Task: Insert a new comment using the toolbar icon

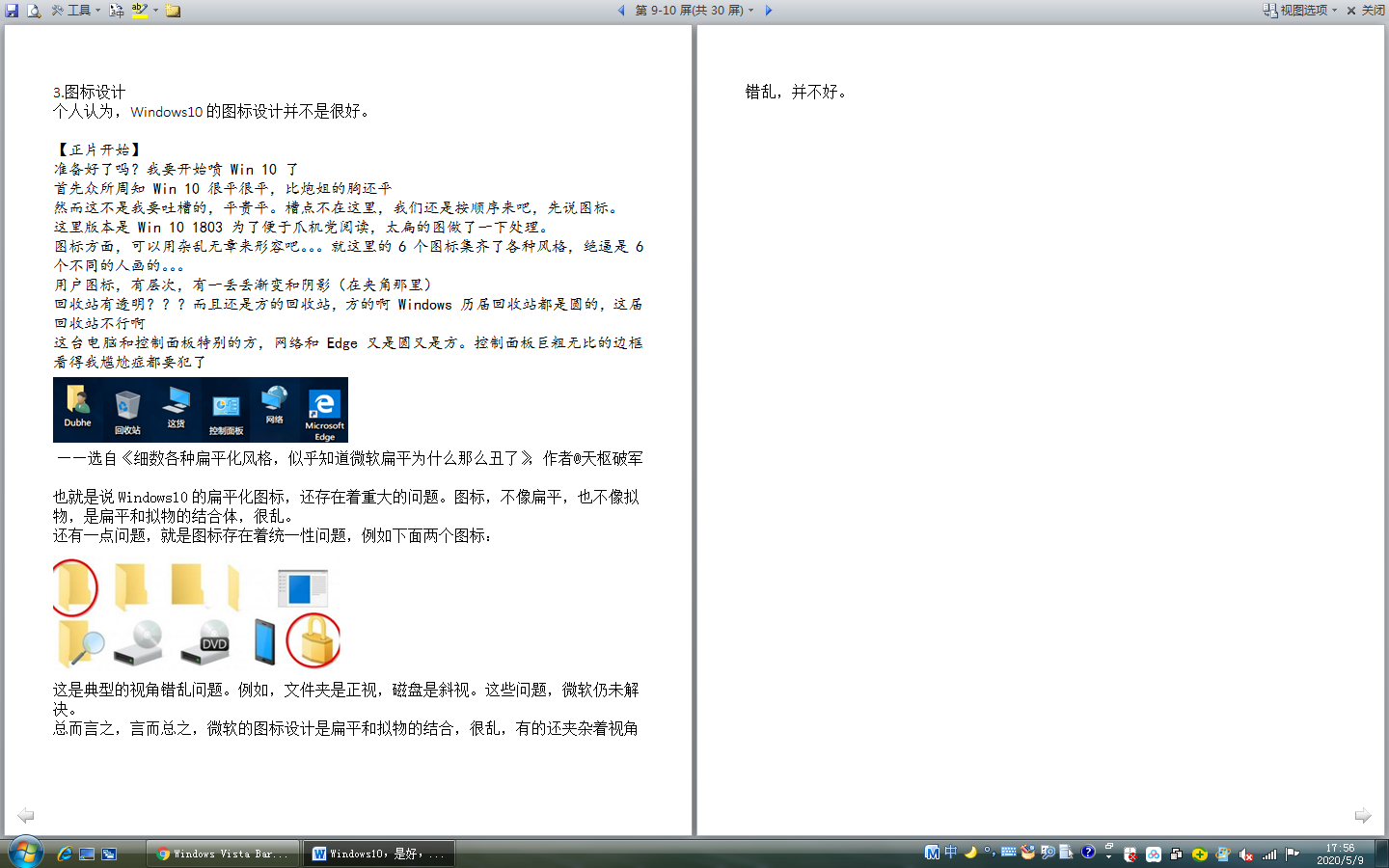Action: [x=174, y=11]
